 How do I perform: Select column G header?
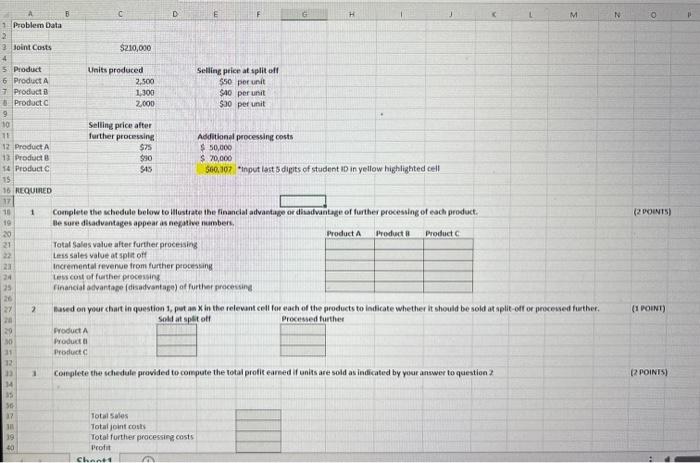[304, 14]
